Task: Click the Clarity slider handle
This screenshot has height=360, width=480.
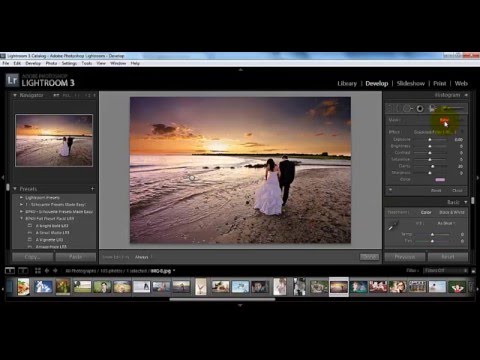Action: (433, 166)
